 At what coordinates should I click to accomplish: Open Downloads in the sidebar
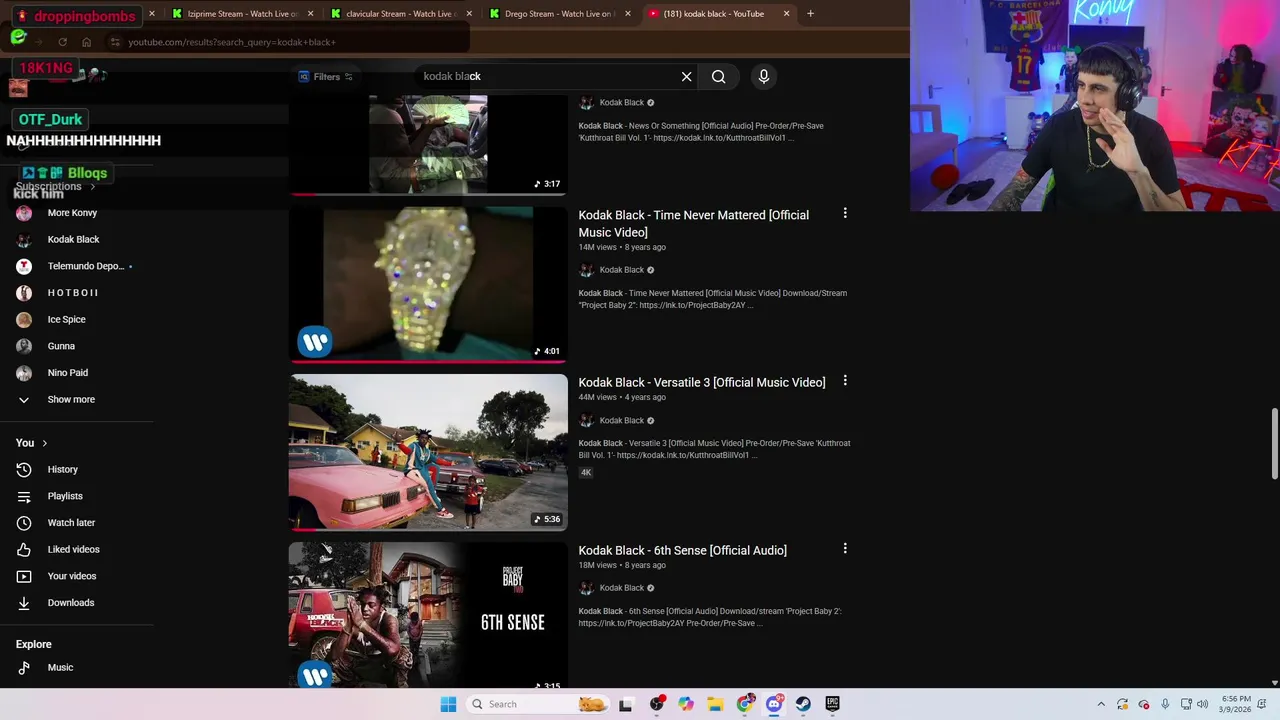[x=70, y=602]
